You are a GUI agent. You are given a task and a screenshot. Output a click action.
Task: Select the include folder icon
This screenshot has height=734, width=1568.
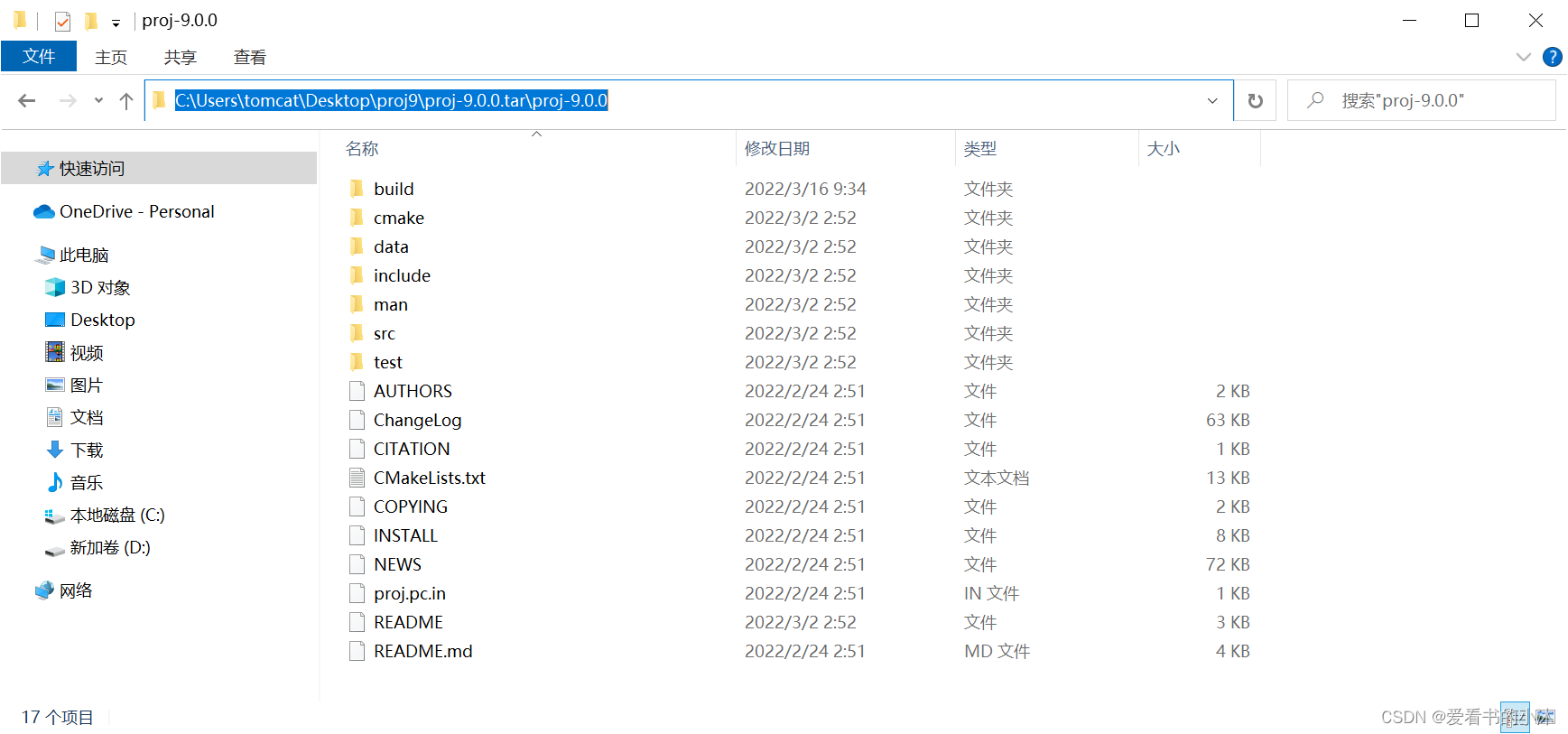[x=357, y=275]
